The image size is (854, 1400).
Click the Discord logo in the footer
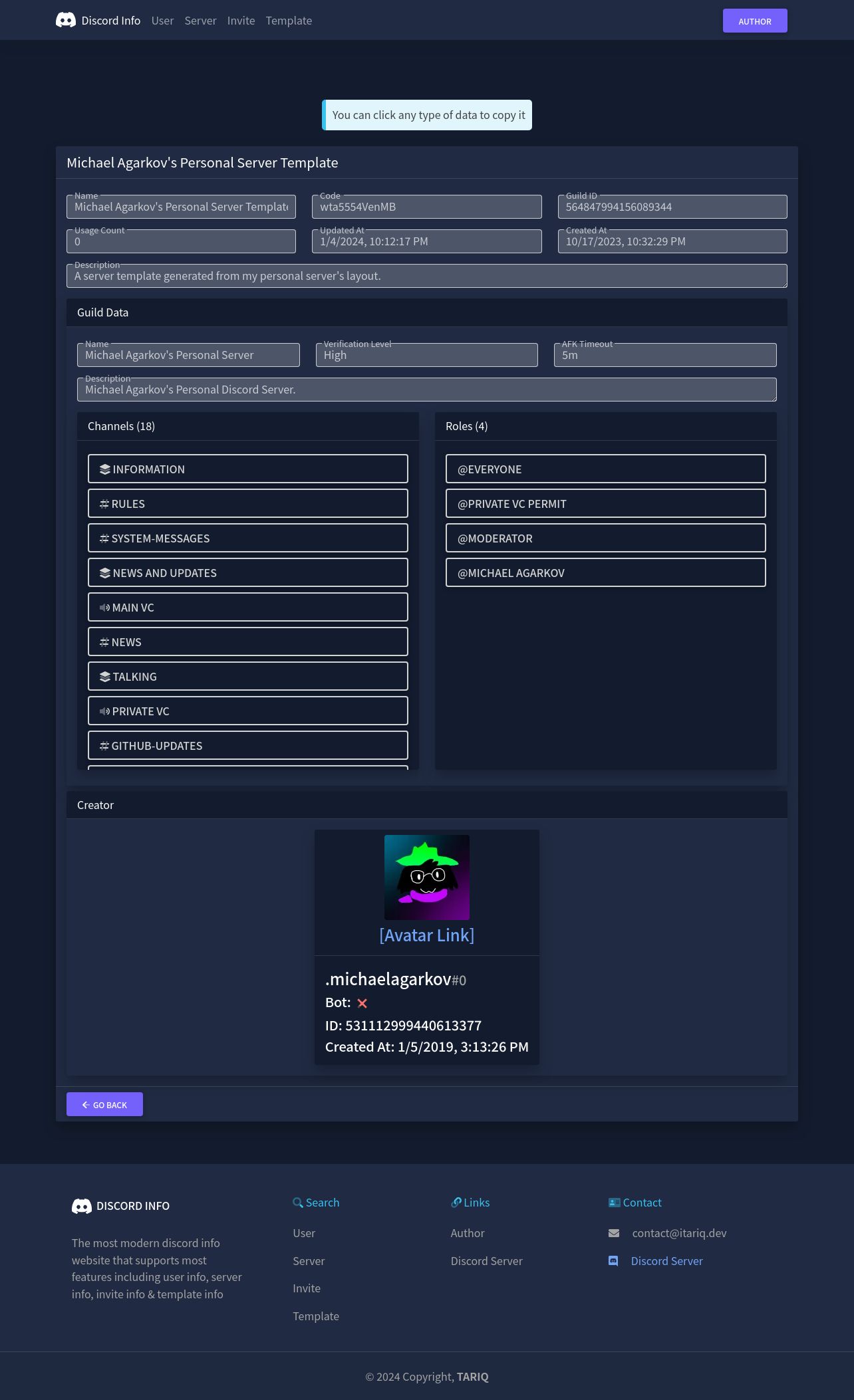82,1206
